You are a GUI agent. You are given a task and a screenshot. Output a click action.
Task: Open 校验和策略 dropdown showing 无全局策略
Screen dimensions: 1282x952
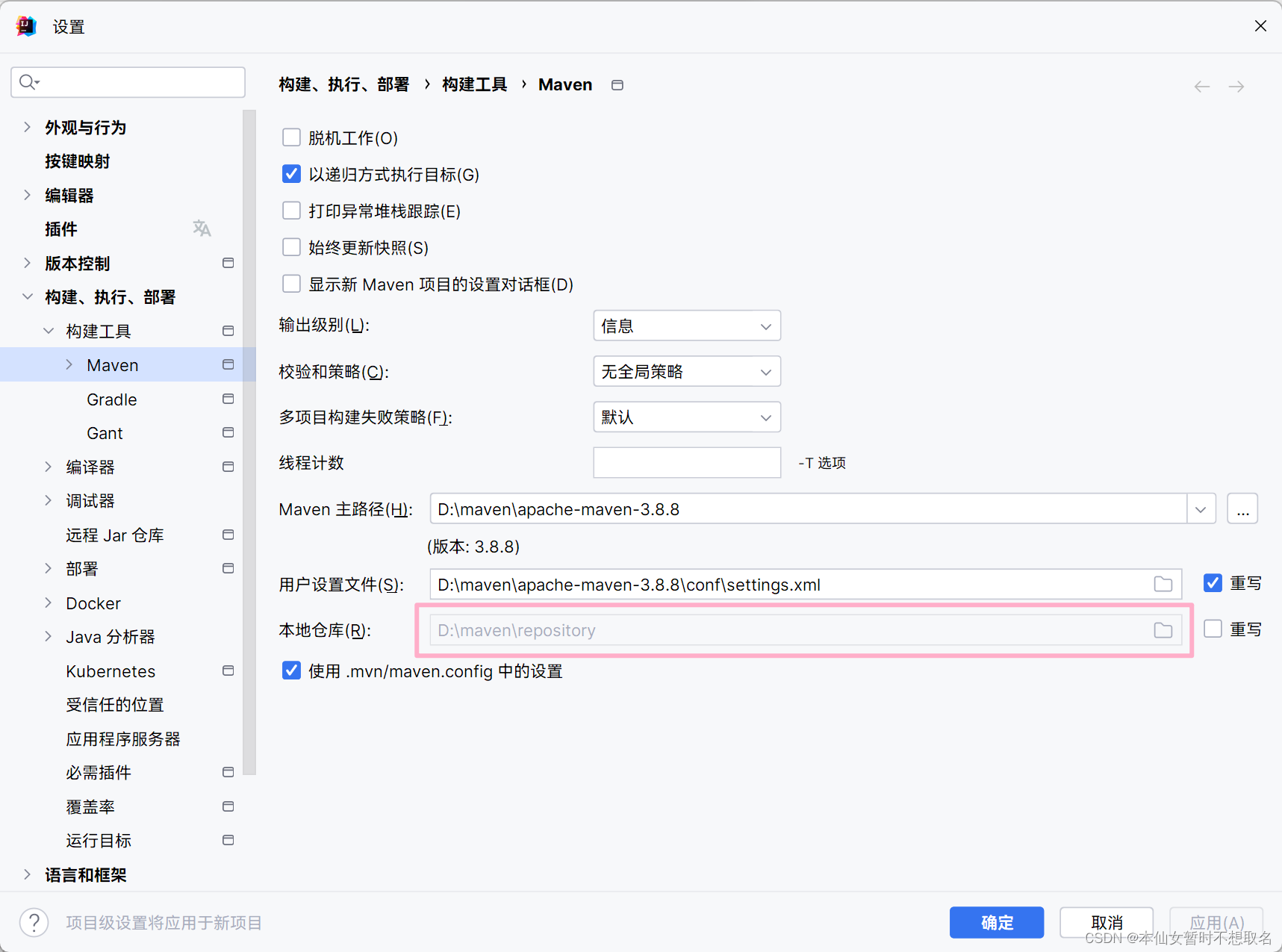(x=687, y=371)
